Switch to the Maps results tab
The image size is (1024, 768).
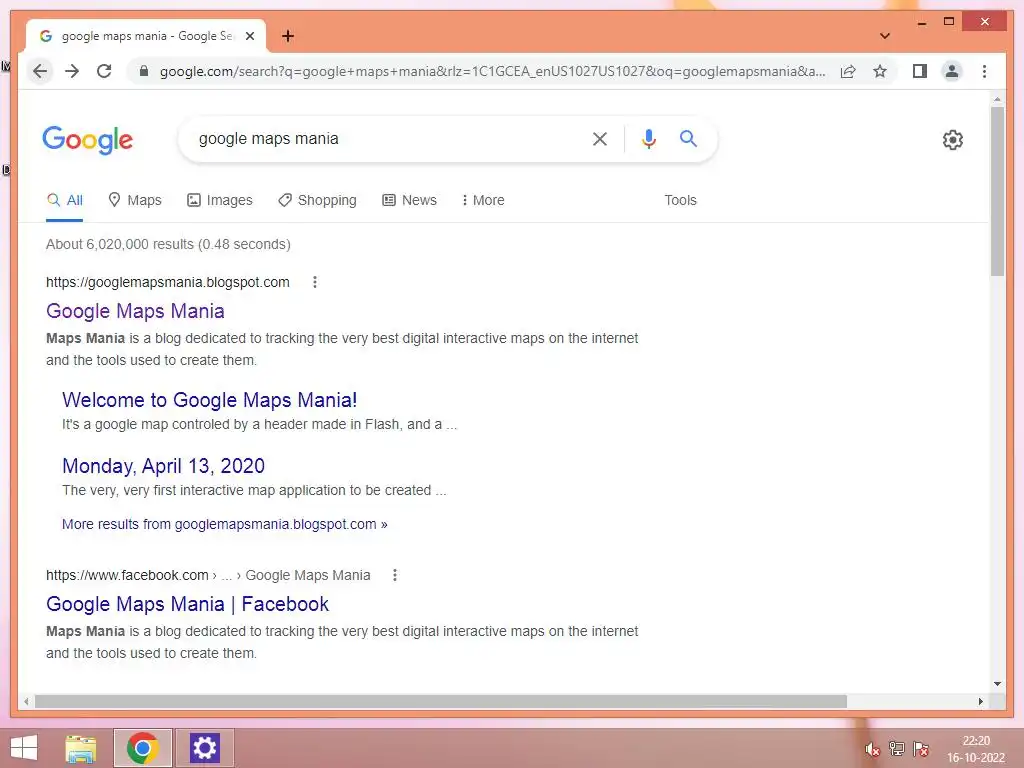[x=135, y=200]
